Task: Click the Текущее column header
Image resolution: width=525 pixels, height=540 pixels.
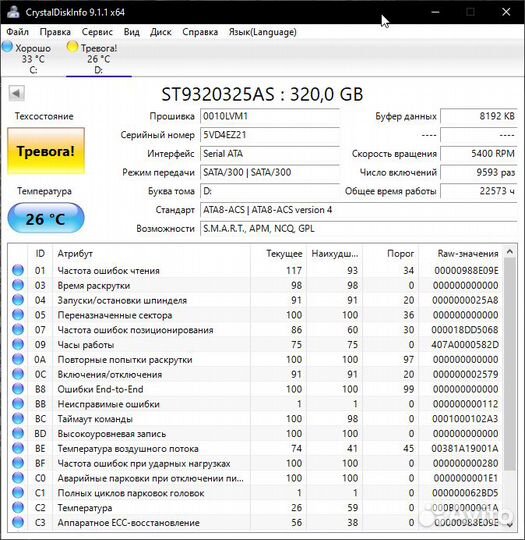Action: [278, 253]
